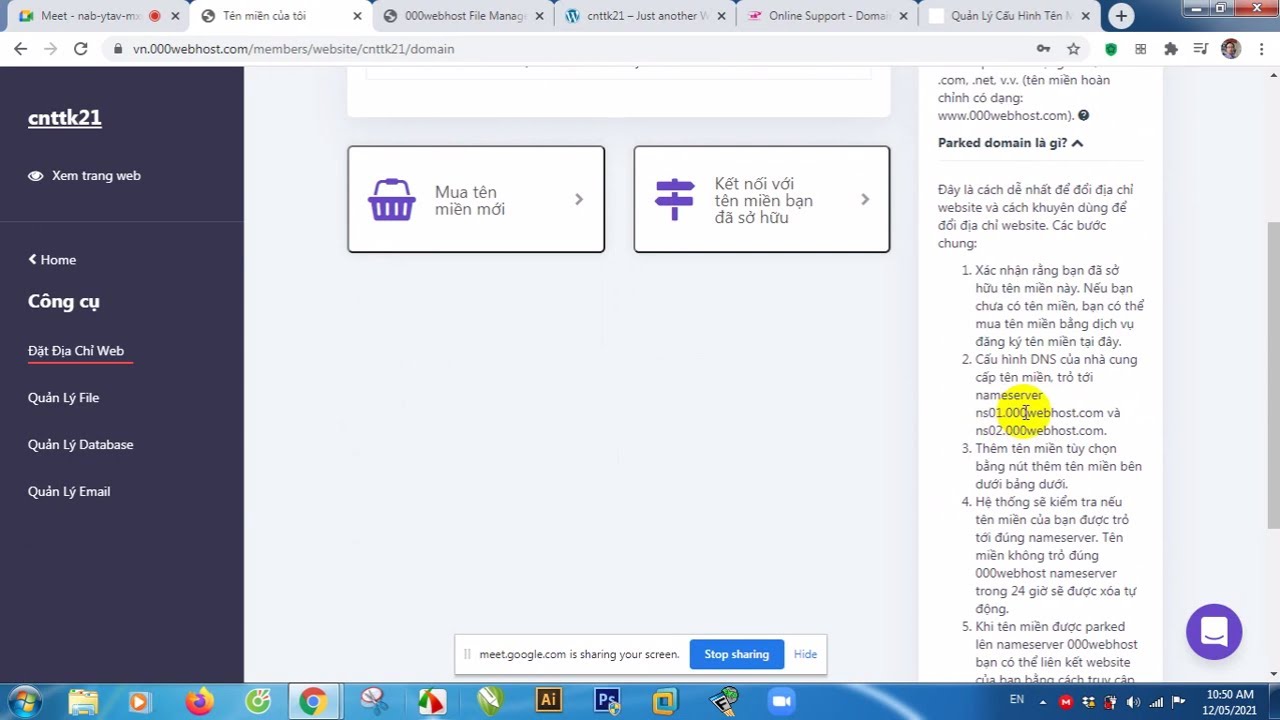Switch to the Meet - nab-ytav tab

85,16
